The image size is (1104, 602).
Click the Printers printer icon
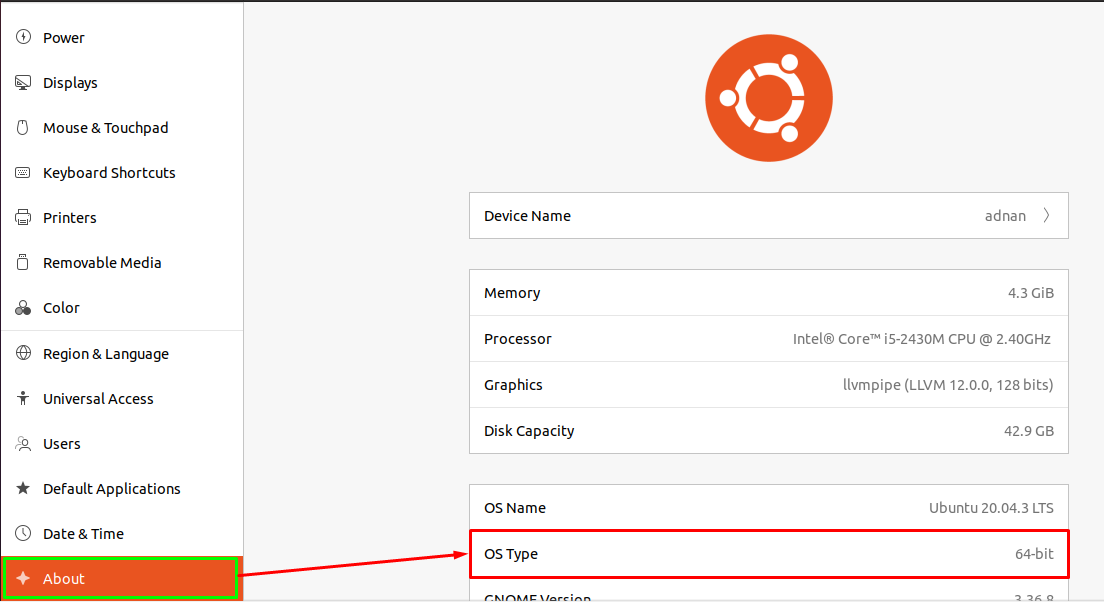coord(23,218)
